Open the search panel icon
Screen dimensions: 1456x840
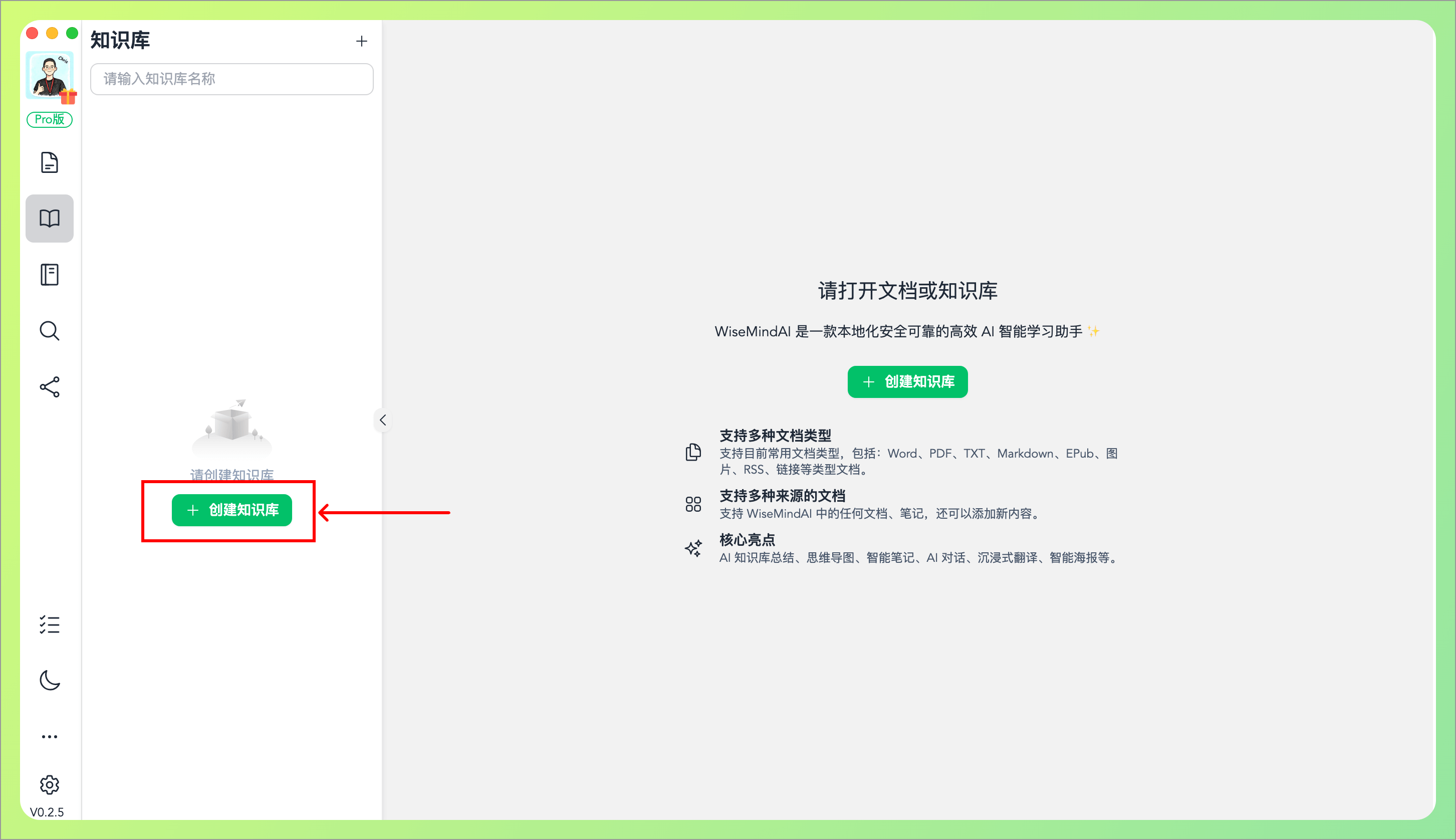(x=50, y=331)
